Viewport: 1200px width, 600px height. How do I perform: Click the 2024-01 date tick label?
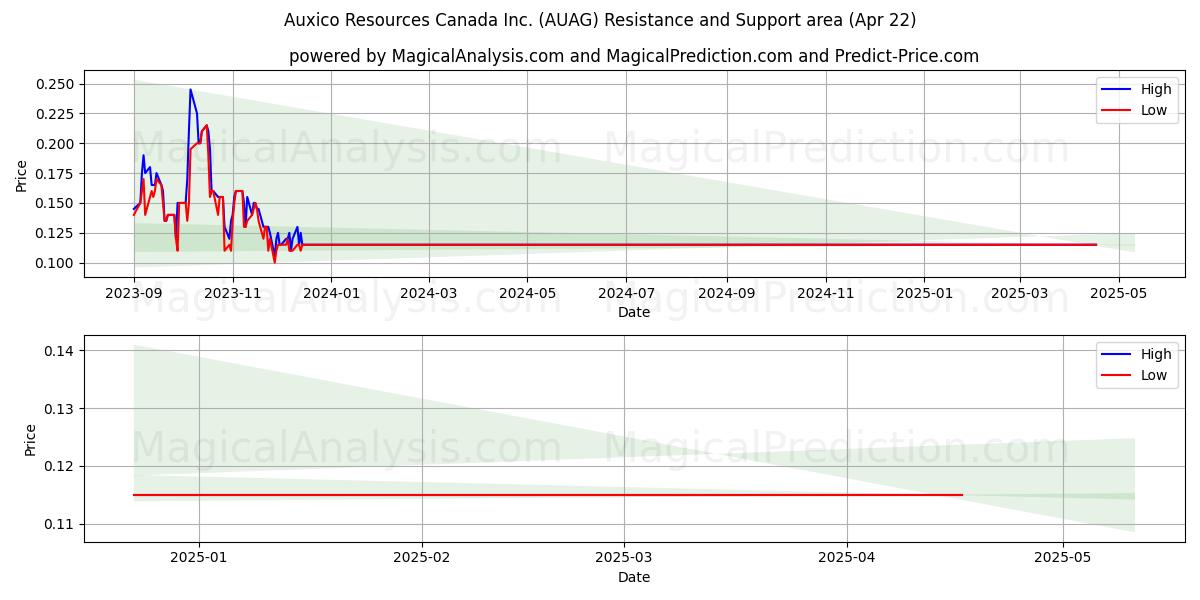pyautogui.click(x=331, y=292)
